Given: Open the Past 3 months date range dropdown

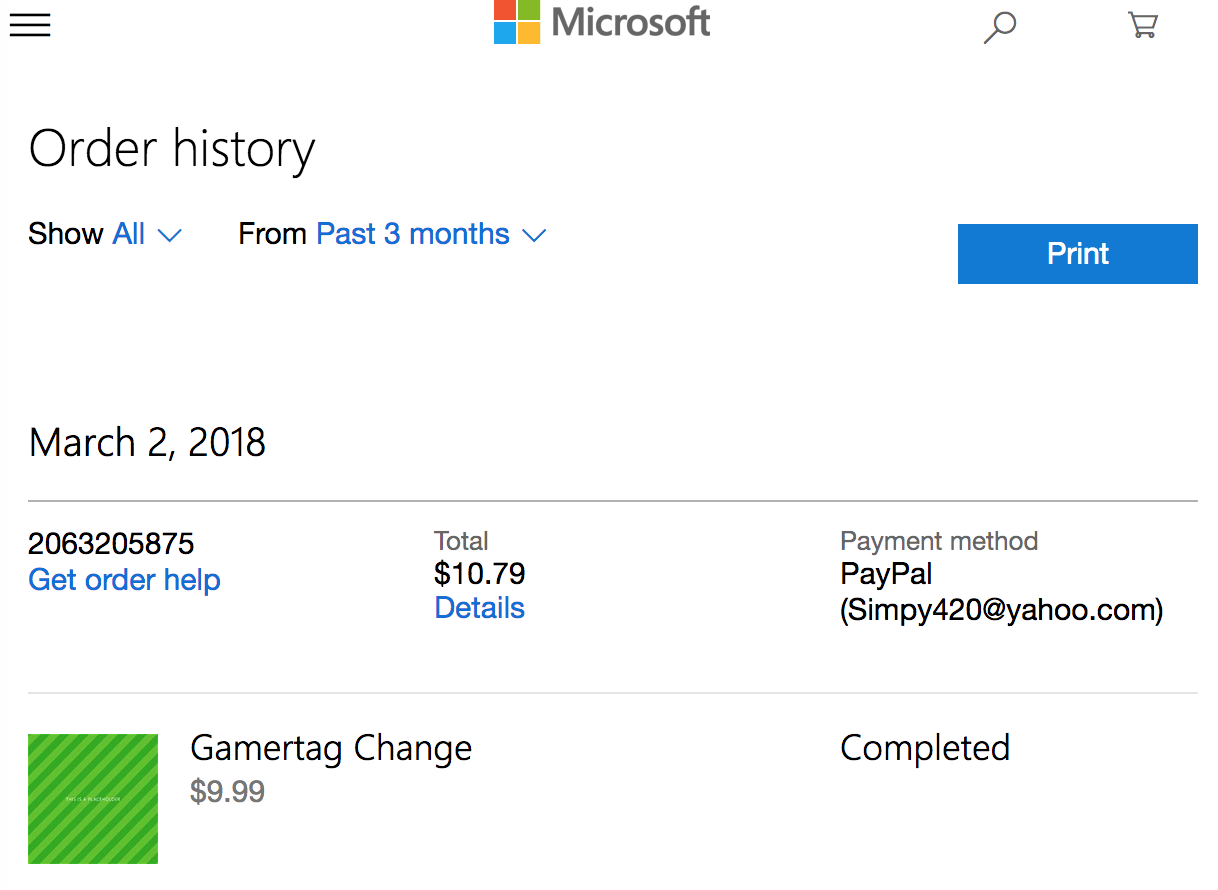Looking at the screenshot, I should (x=413, y=234).
